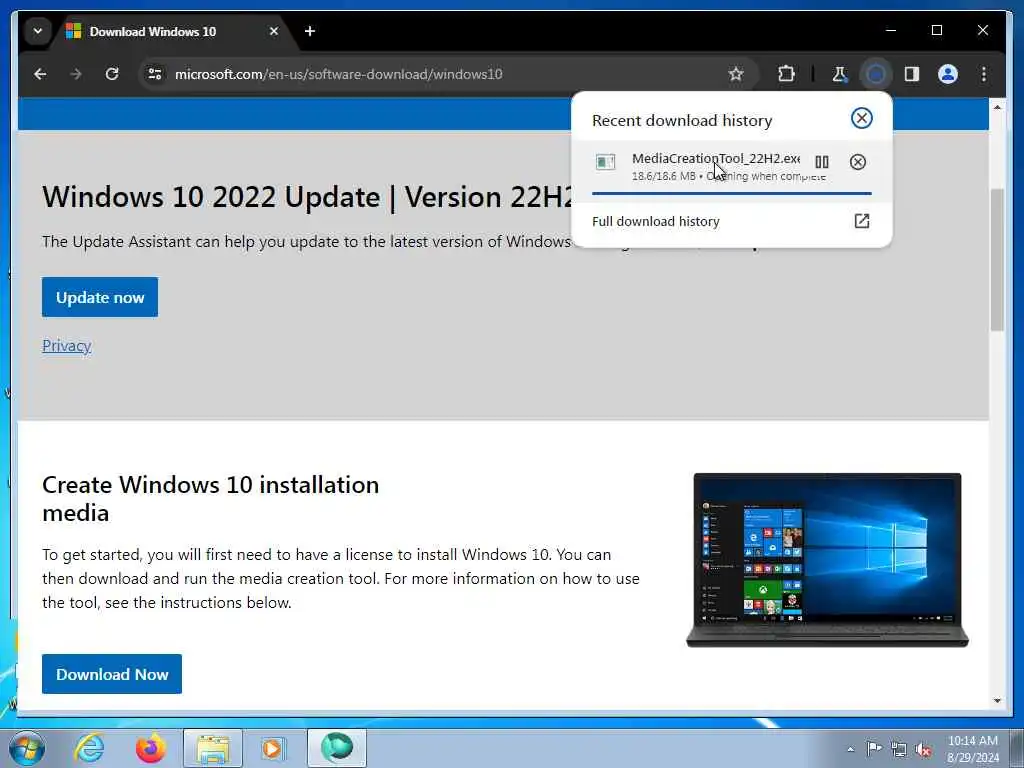Open the Windows Start menu orb
This screenshot has height=768, width=1024.
coord(27,748)
